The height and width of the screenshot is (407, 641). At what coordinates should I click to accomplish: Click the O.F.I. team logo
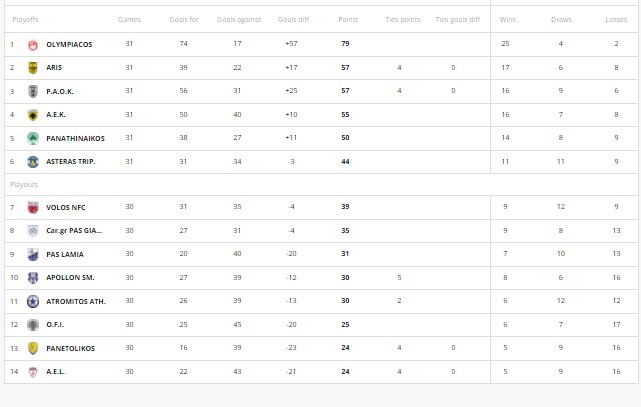click(x=32, y=324)
